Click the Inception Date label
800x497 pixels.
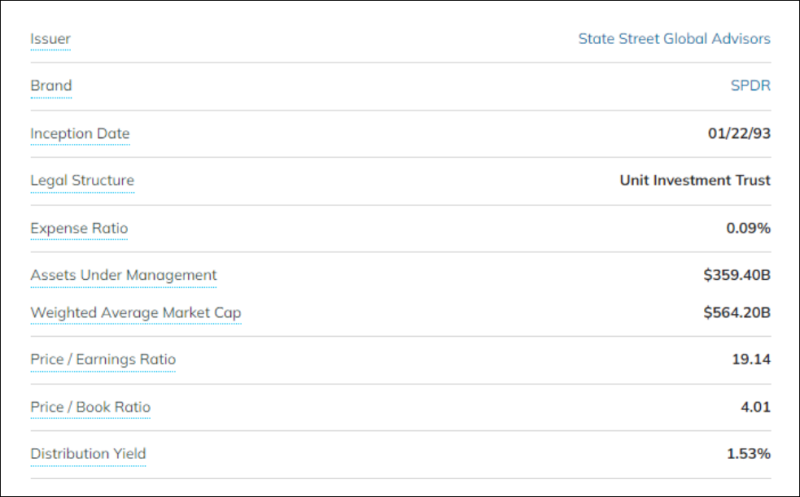tap(80, 133)
